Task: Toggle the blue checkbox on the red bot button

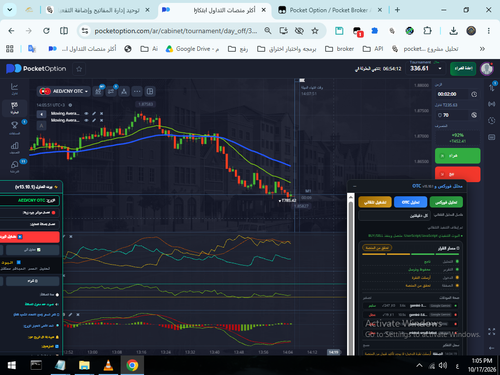Action: 20,237
